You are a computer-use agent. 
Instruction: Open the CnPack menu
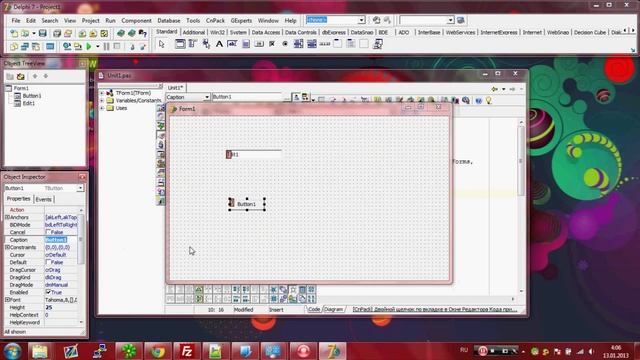click(215, 20)
